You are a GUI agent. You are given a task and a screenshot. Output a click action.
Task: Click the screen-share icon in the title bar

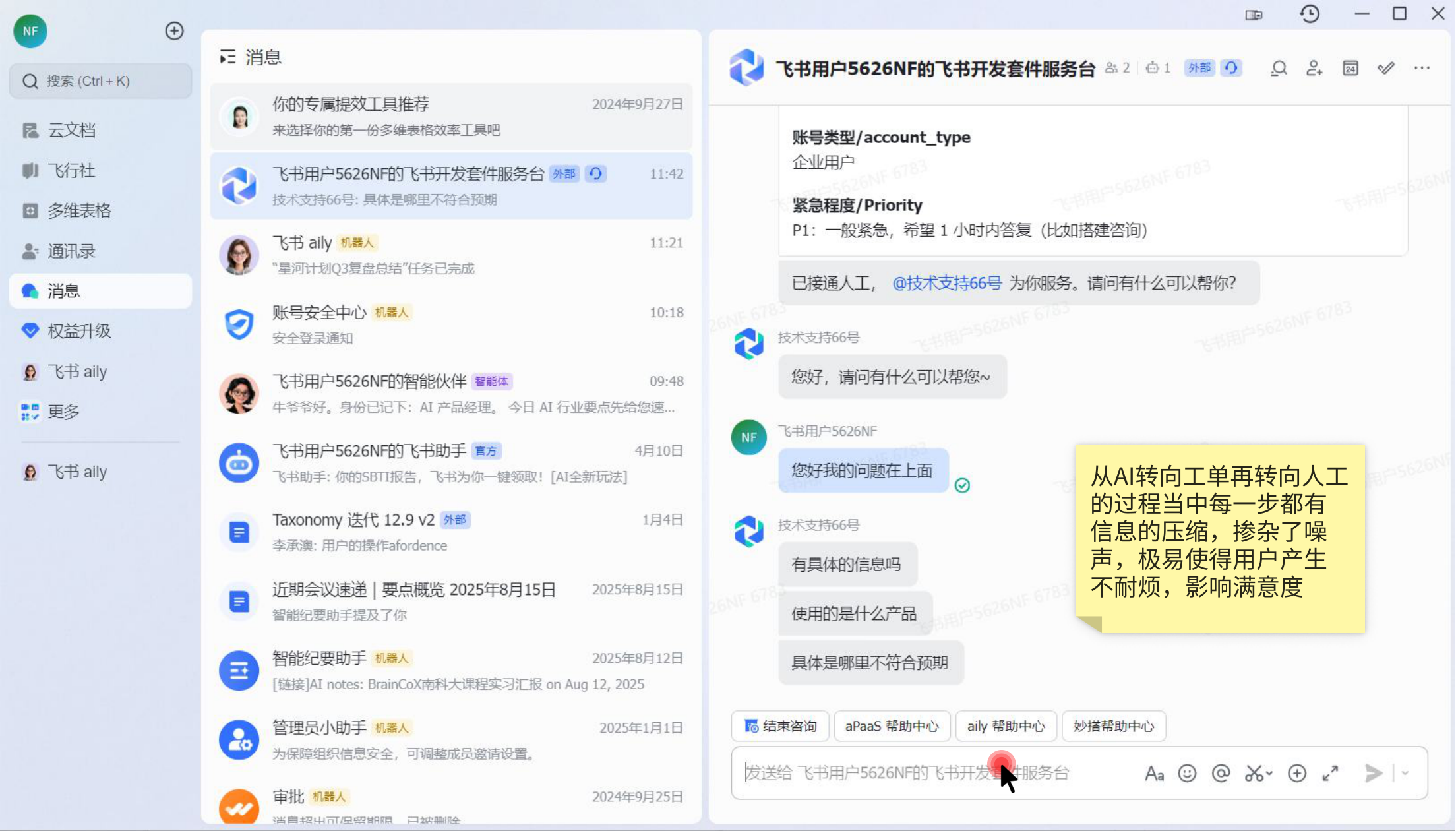1254,15
